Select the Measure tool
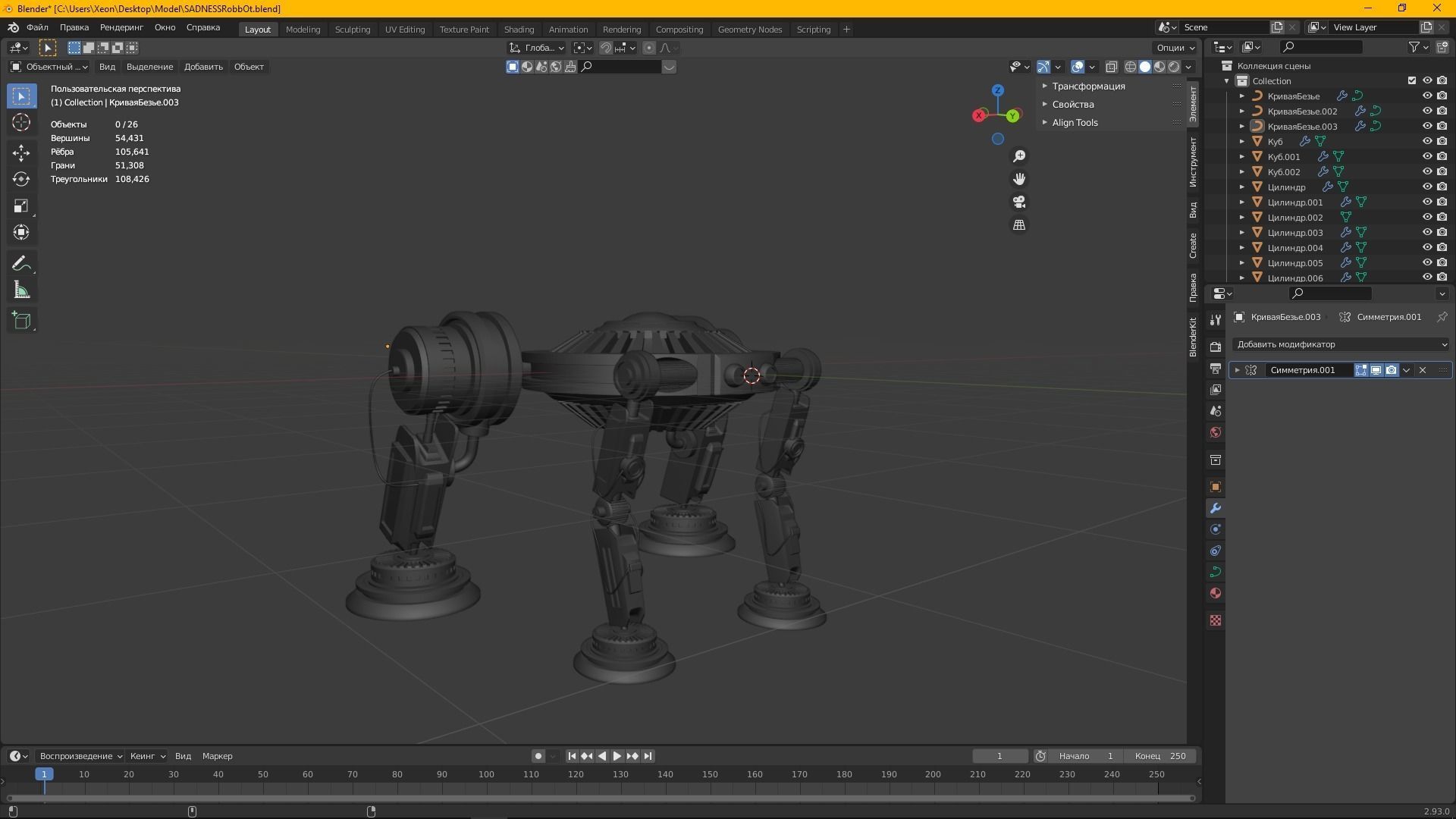 coord(21,289)
